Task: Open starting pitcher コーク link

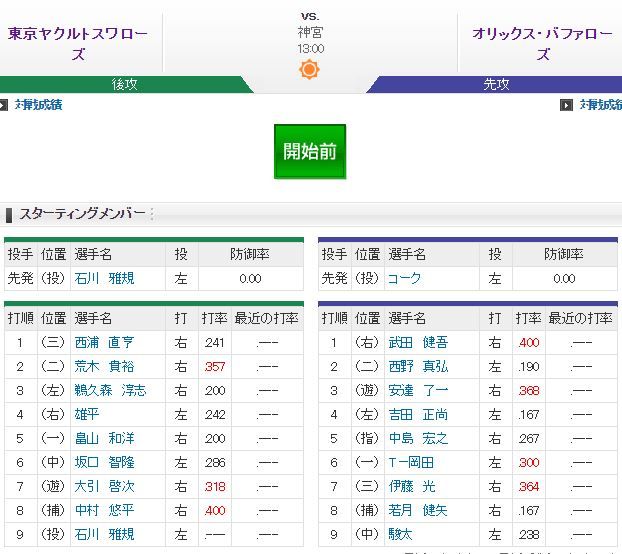Action: pyautogui.click(x=404, y=278)
